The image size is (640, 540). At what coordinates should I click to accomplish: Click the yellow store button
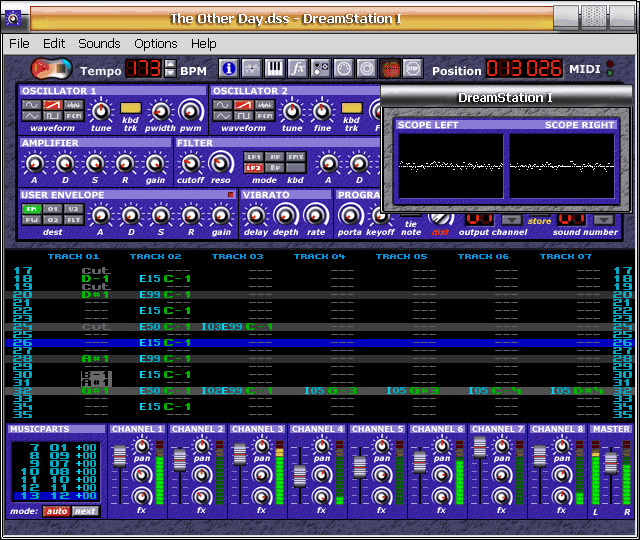[x=539, y=221]
